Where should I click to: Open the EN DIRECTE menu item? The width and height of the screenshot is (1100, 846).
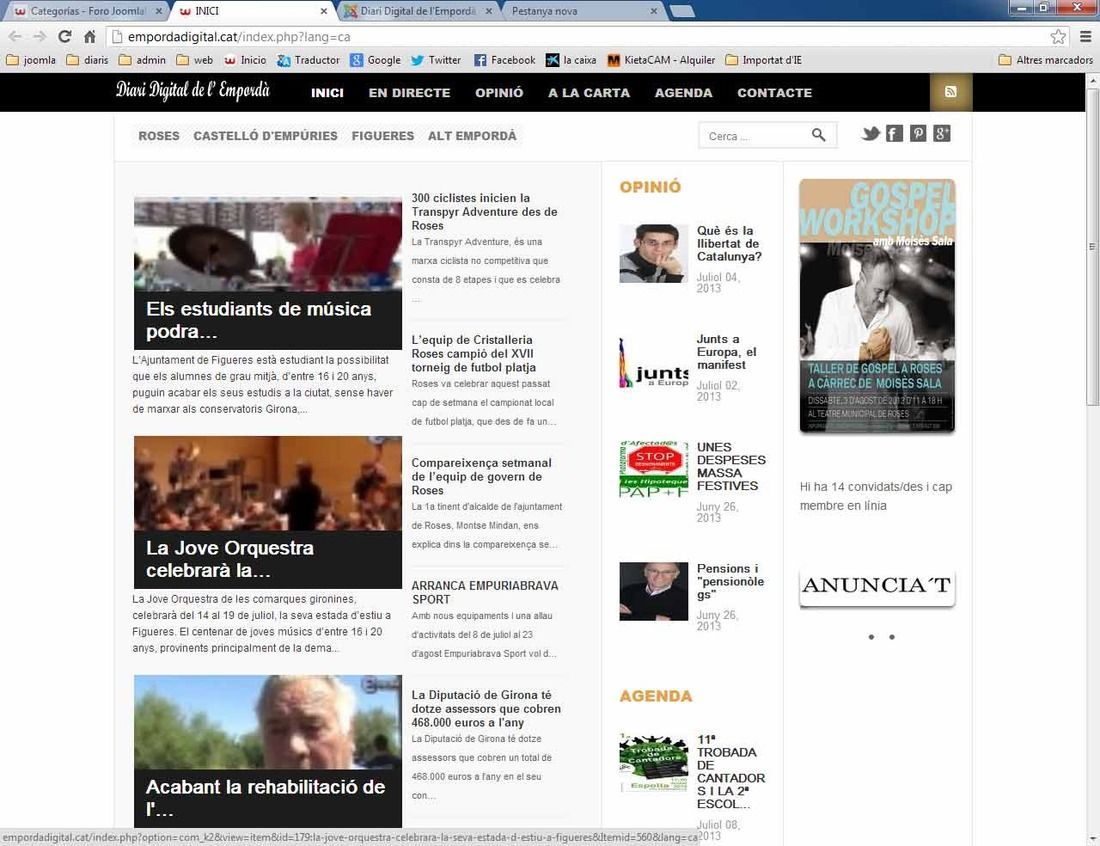pos(410,93)
